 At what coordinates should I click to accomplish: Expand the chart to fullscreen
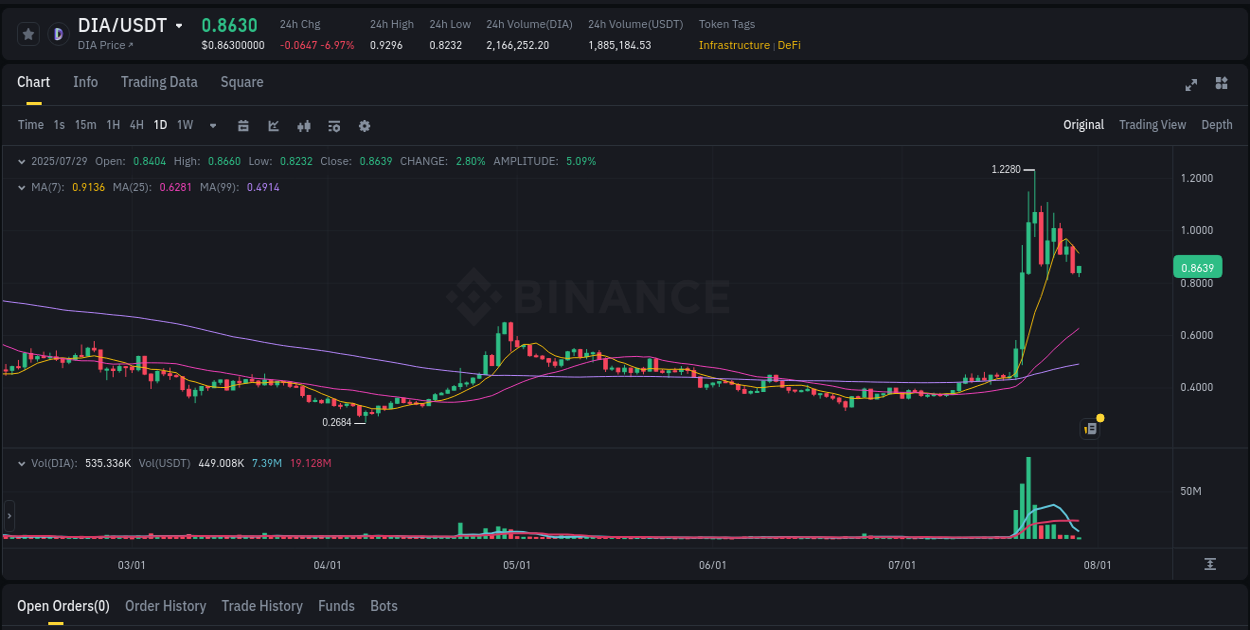(1191, 85)
